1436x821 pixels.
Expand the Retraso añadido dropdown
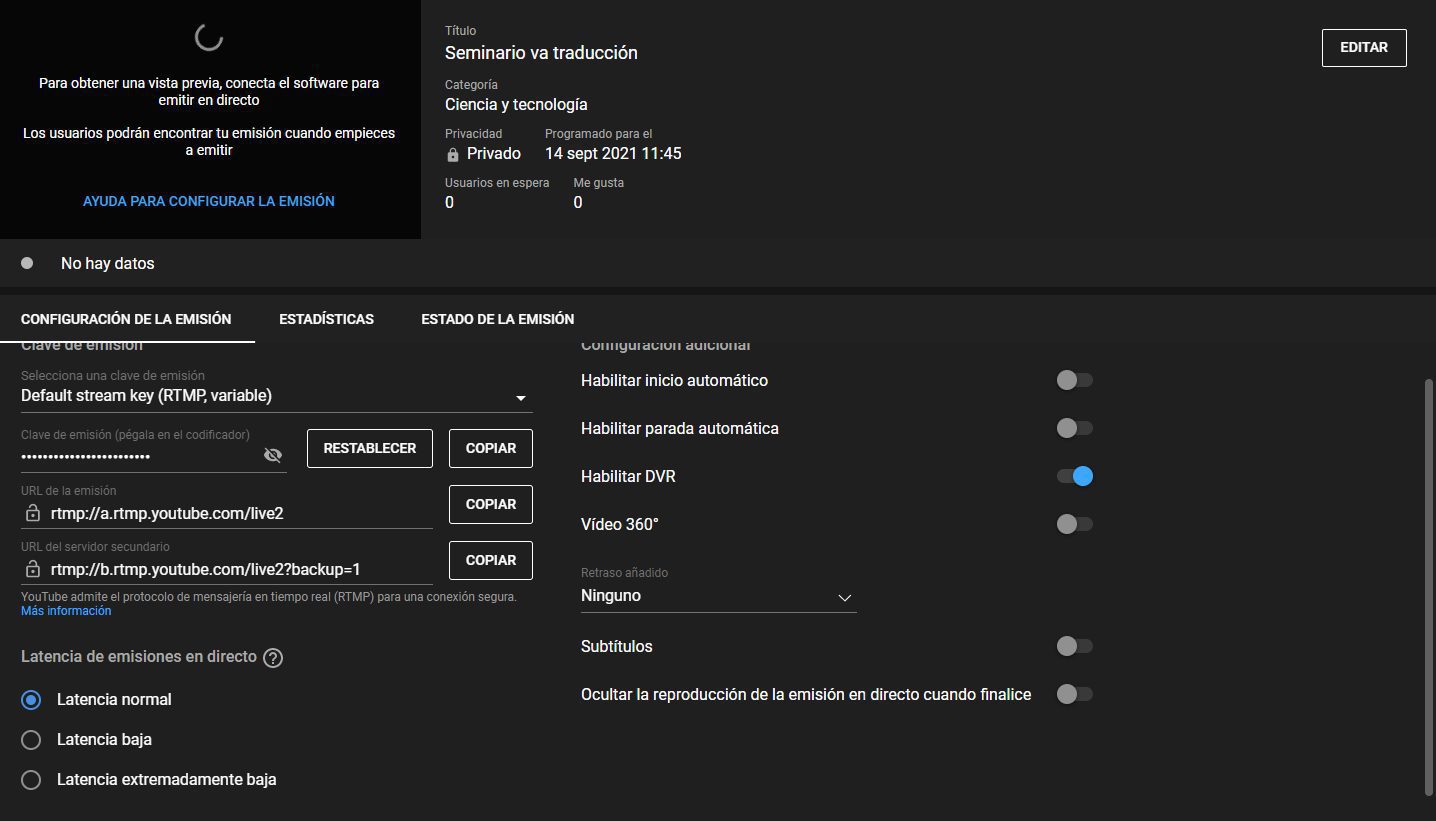tap(718, 596)
